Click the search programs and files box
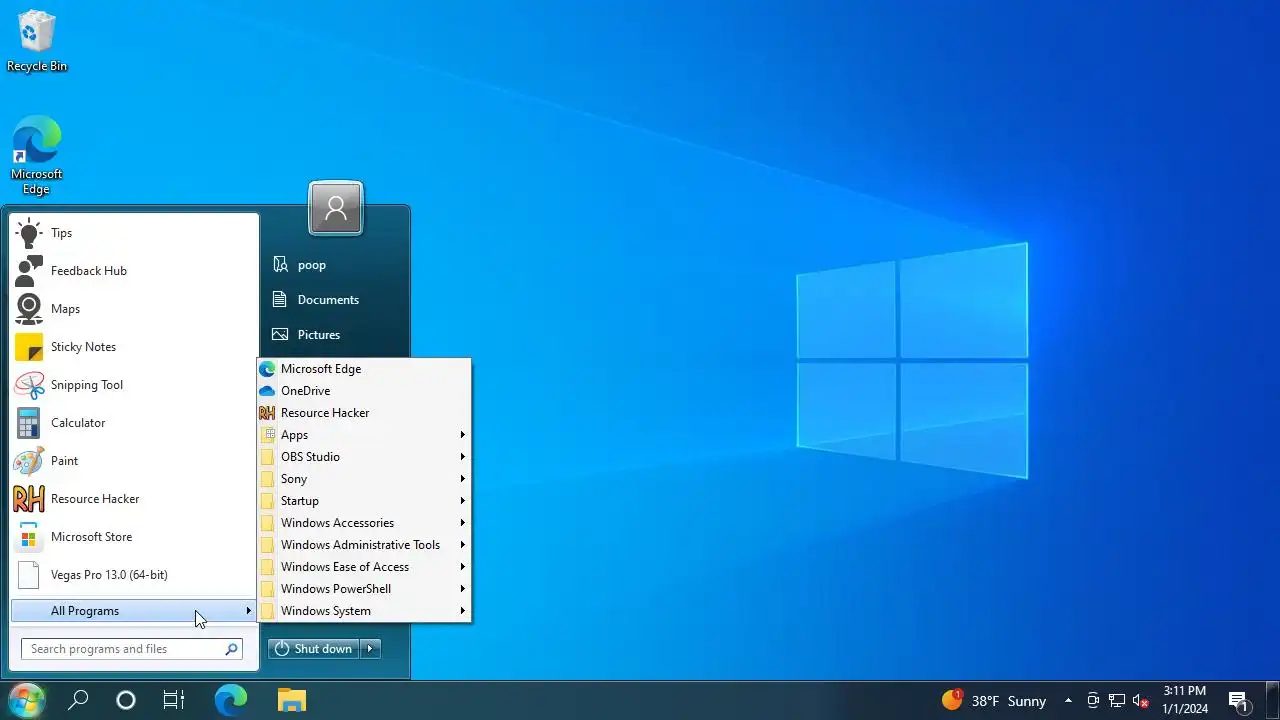The width and height of the screenshot is (1280, 720). pos(131,649)
